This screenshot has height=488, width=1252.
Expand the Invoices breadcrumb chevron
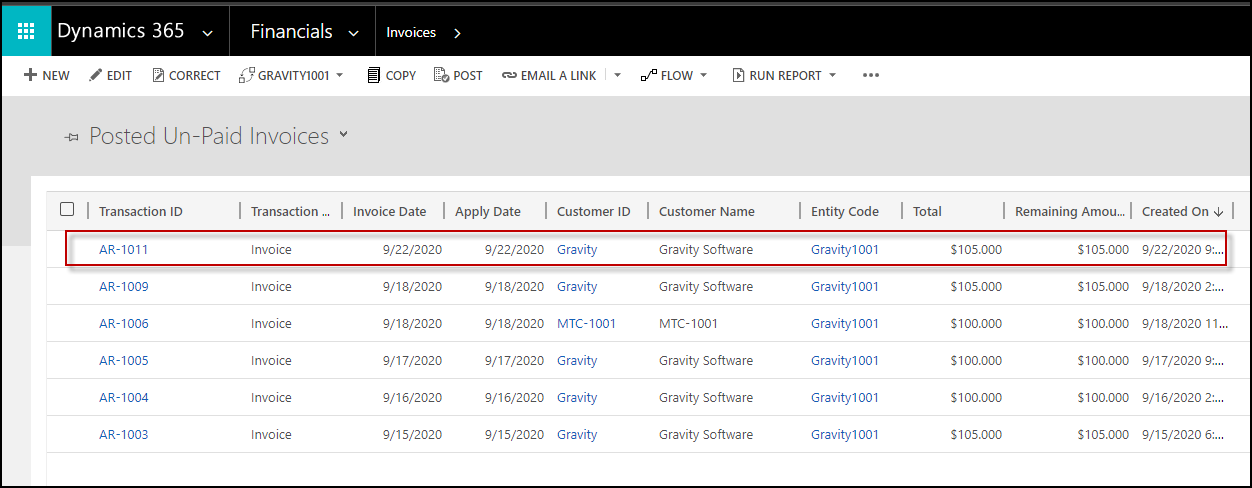click(x=457, y=33)
